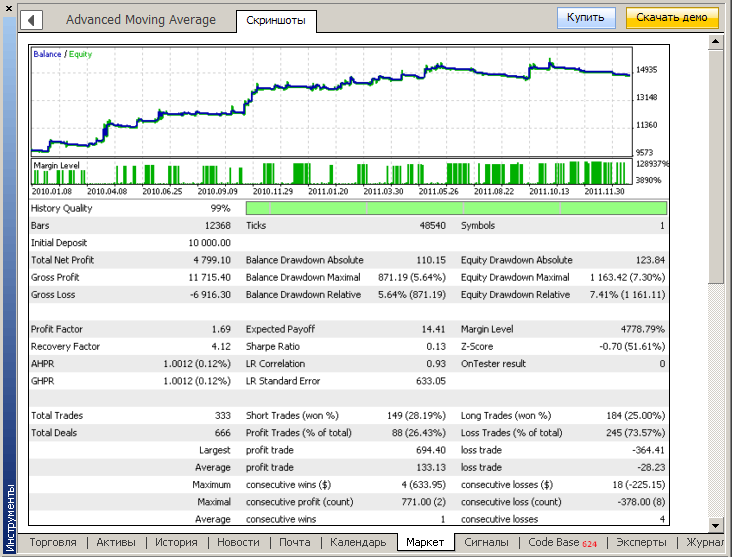Open the Advanced Moving Average tab

(141, 20)
